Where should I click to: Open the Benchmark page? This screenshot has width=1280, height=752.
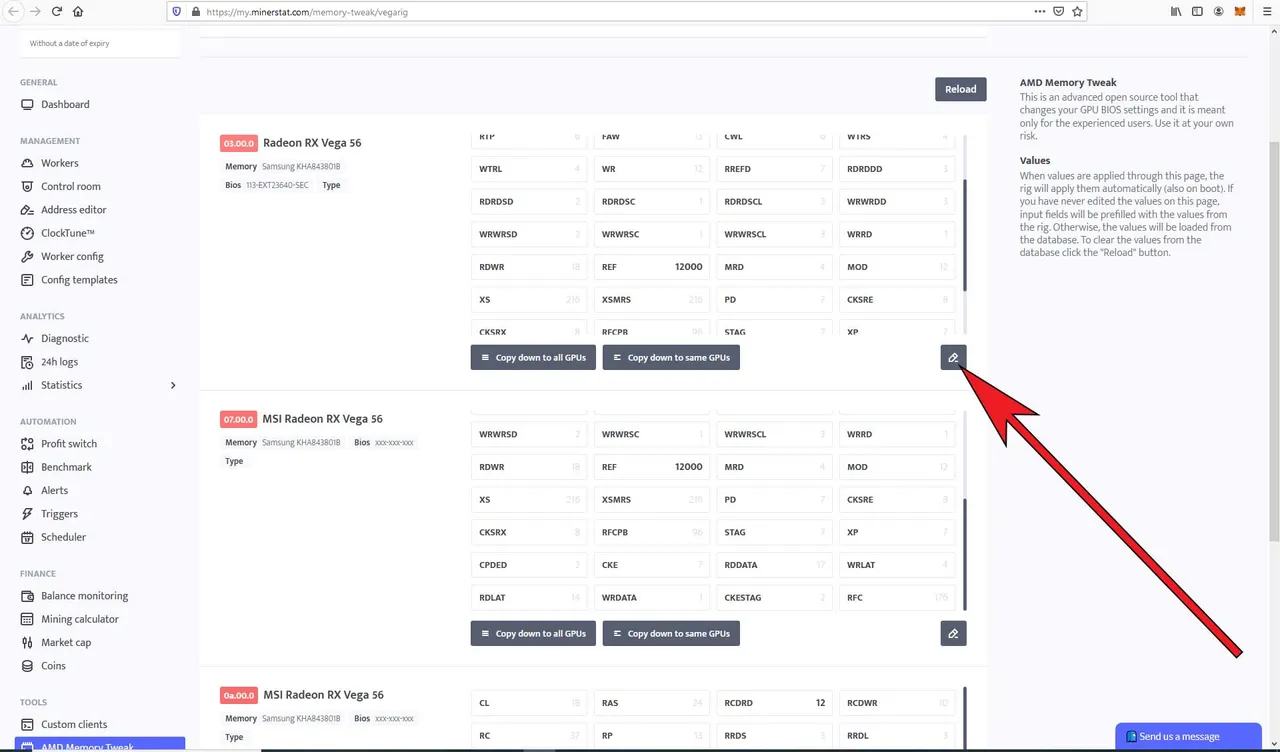click(x=66, y=468)
